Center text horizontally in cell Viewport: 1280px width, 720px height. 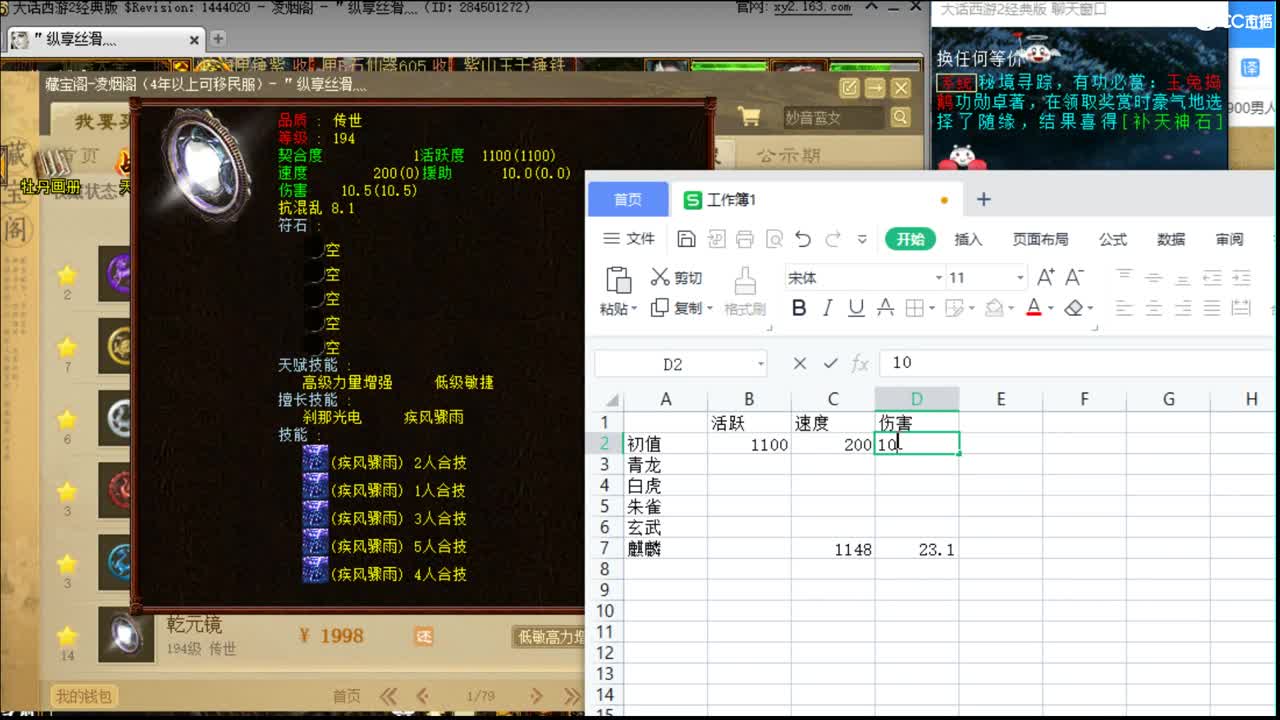click(x=1153, y=308)
